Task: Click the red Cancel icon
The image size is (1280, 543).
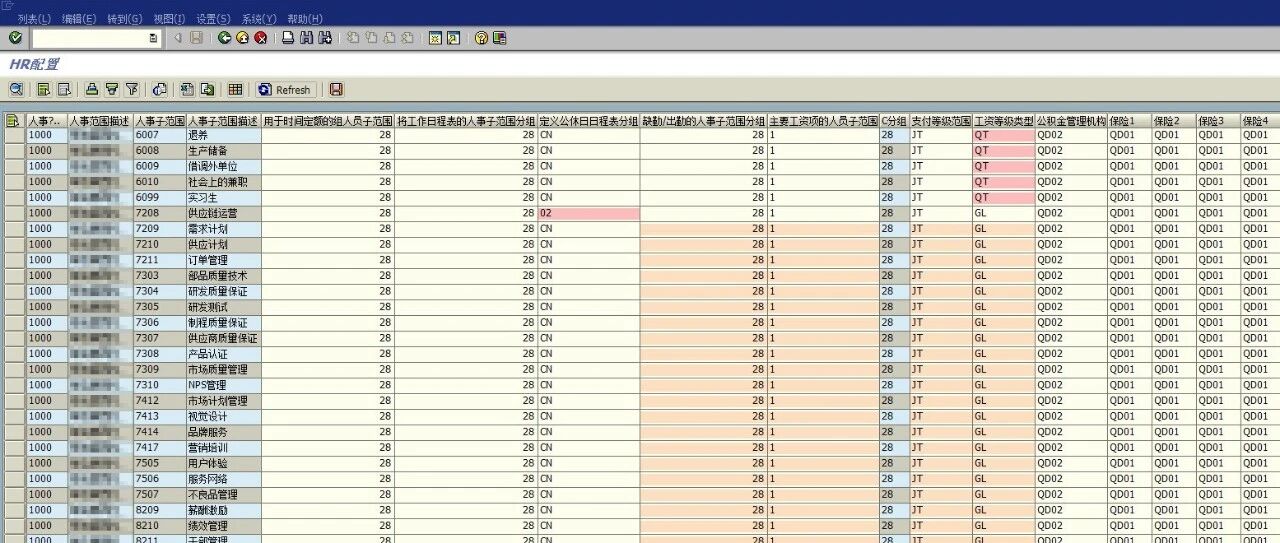Action: (261, 38)
